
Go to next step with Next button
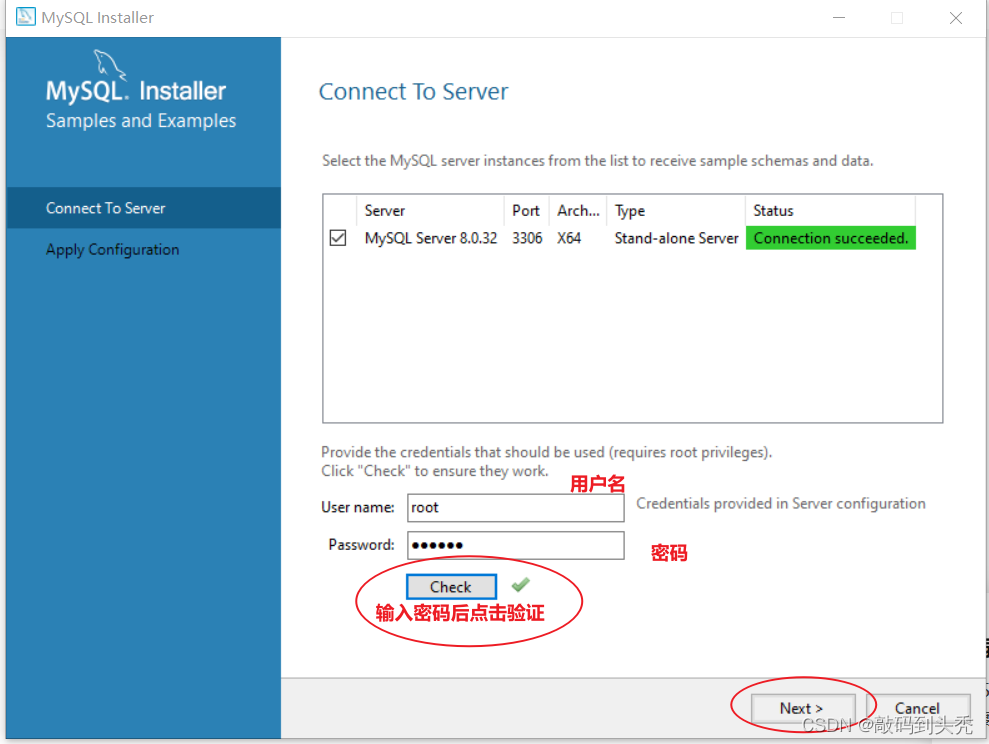[802, 708]
